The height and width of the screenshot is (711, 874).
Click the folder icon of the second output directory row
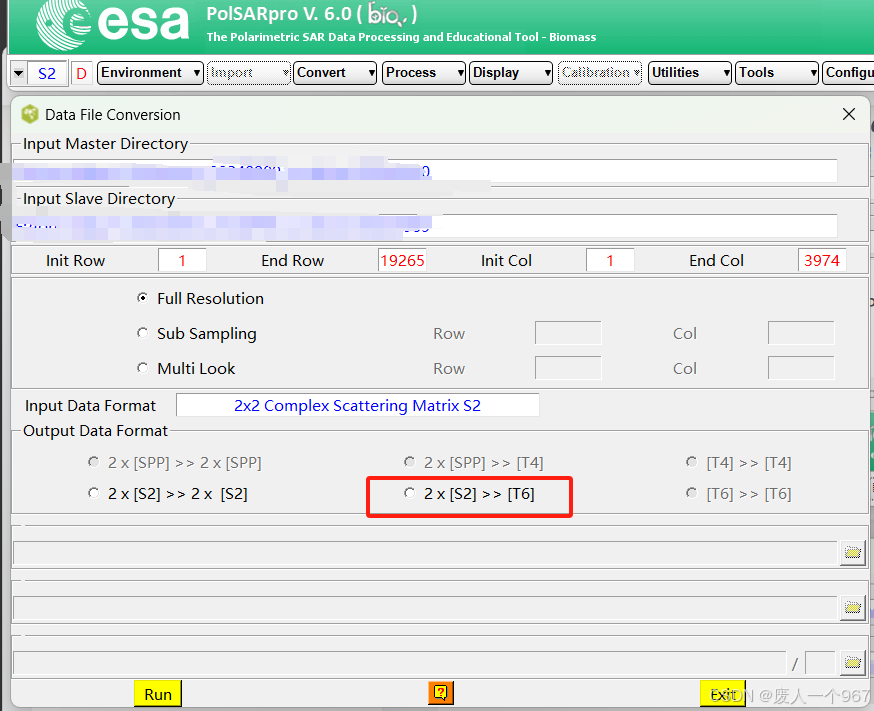click(852, 607)
